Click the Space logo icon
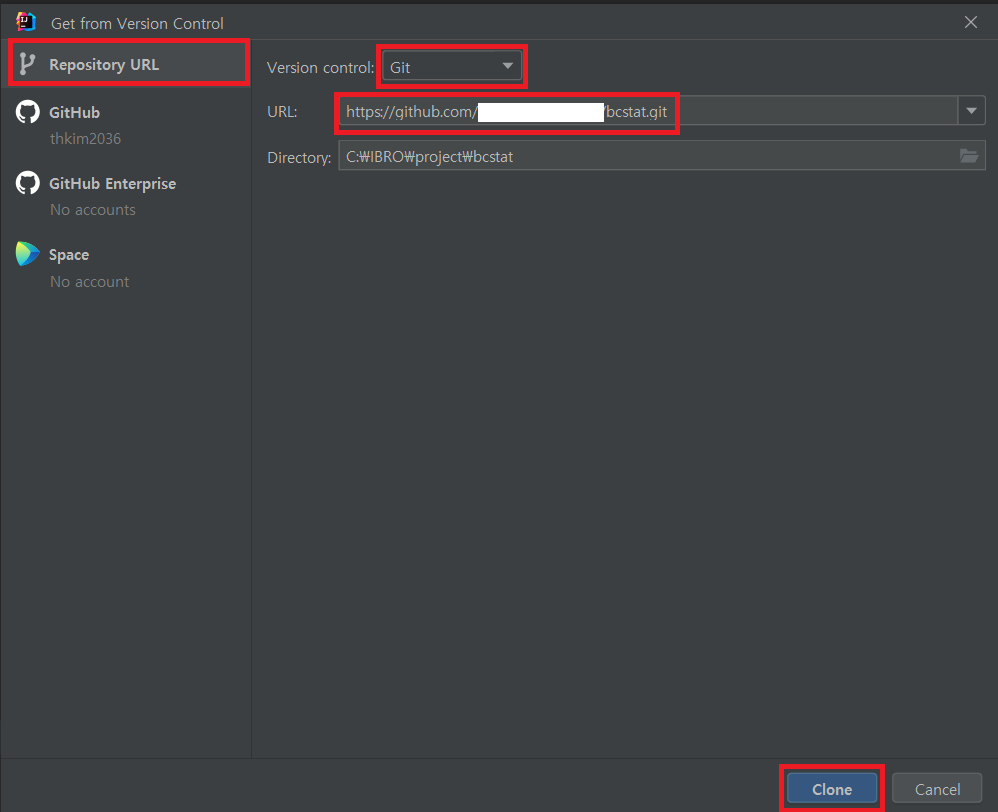This screenshot has height=812, width=998. (x=27, y=254)
